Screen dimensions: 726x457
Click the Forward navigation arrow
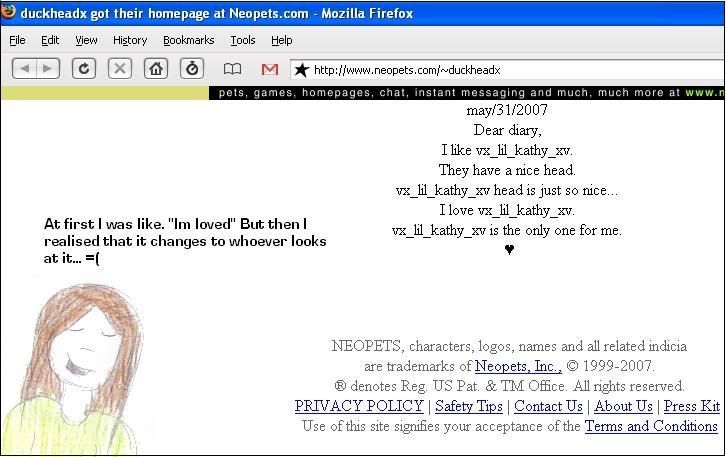click(47, 69)
